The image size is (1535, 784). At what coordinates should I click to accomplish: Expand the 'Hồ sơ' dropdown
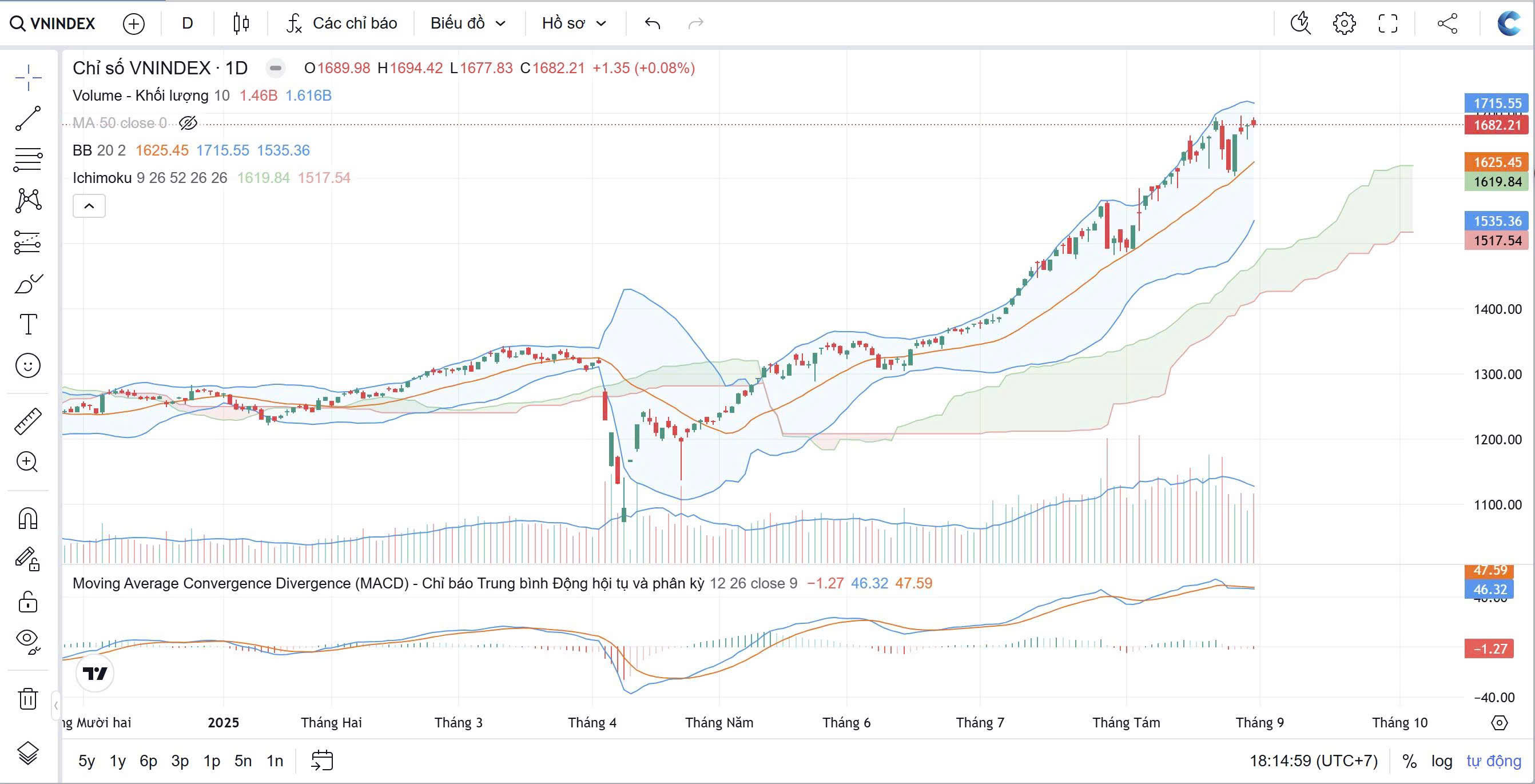[574, 23]
